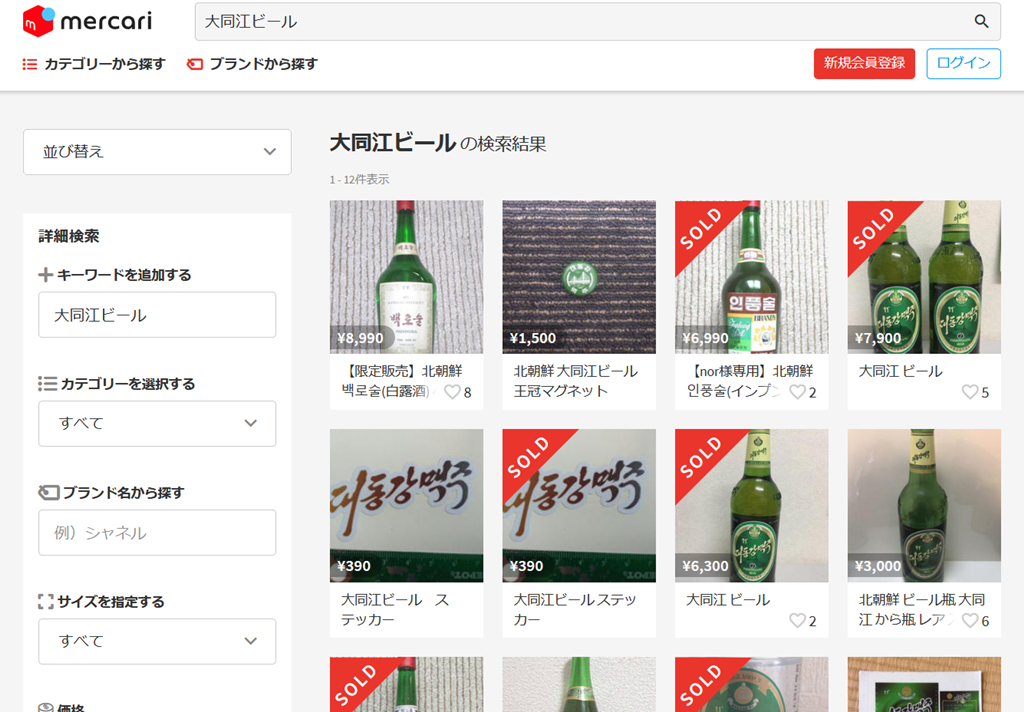Like the ¥8,990 백로술 listing heart
1024x712 pixels.
click(452, 392)
